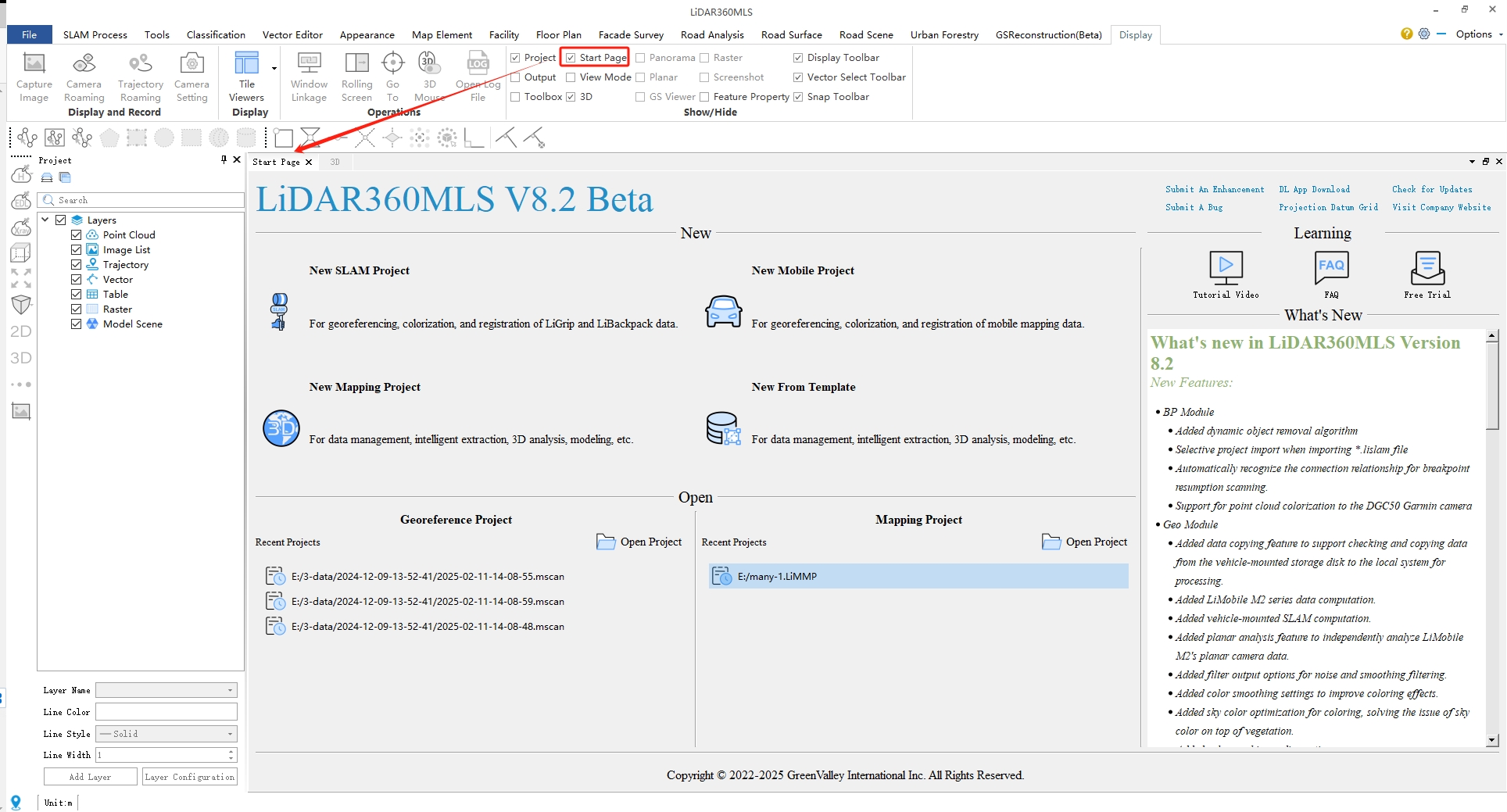Start Trajectory Roaming tool
Viewport: 1507px width, 812px height.
[x=140, y=63]
